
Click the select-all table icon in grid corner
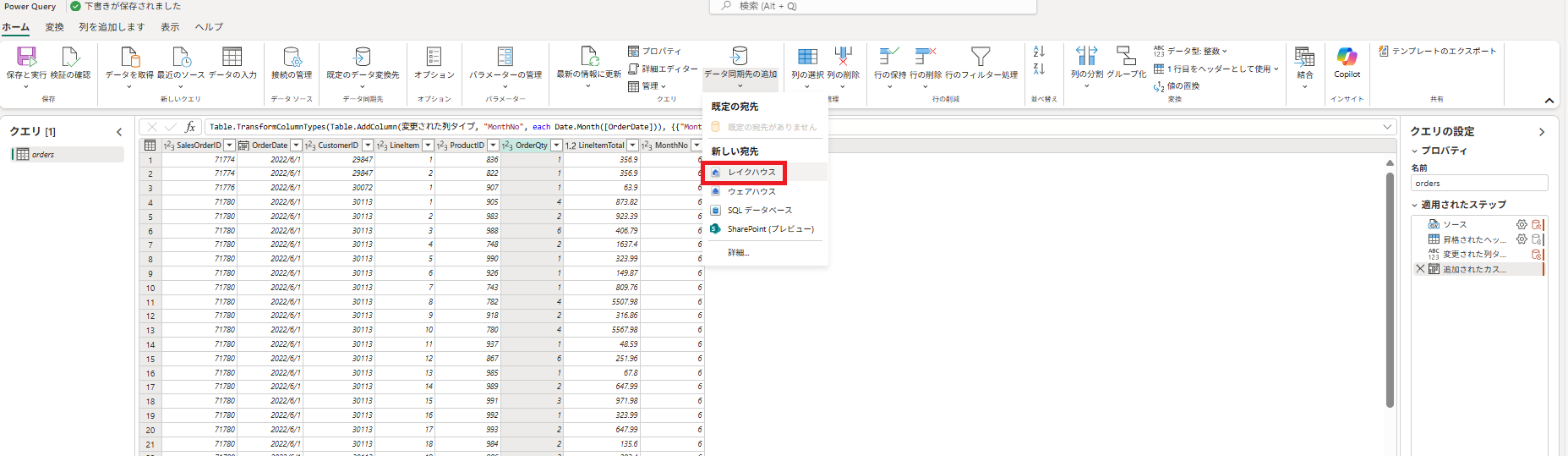pyautogui.click(x=150, y=146)
